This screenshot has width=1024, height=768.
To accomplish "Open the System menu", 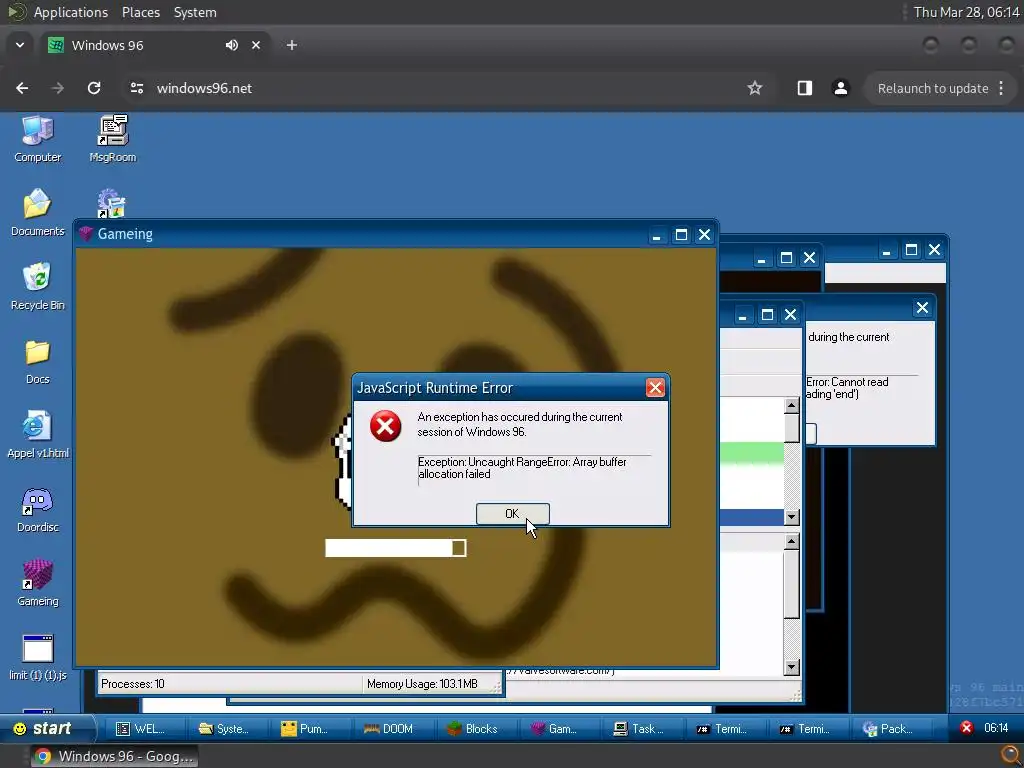I will (195, 12).
